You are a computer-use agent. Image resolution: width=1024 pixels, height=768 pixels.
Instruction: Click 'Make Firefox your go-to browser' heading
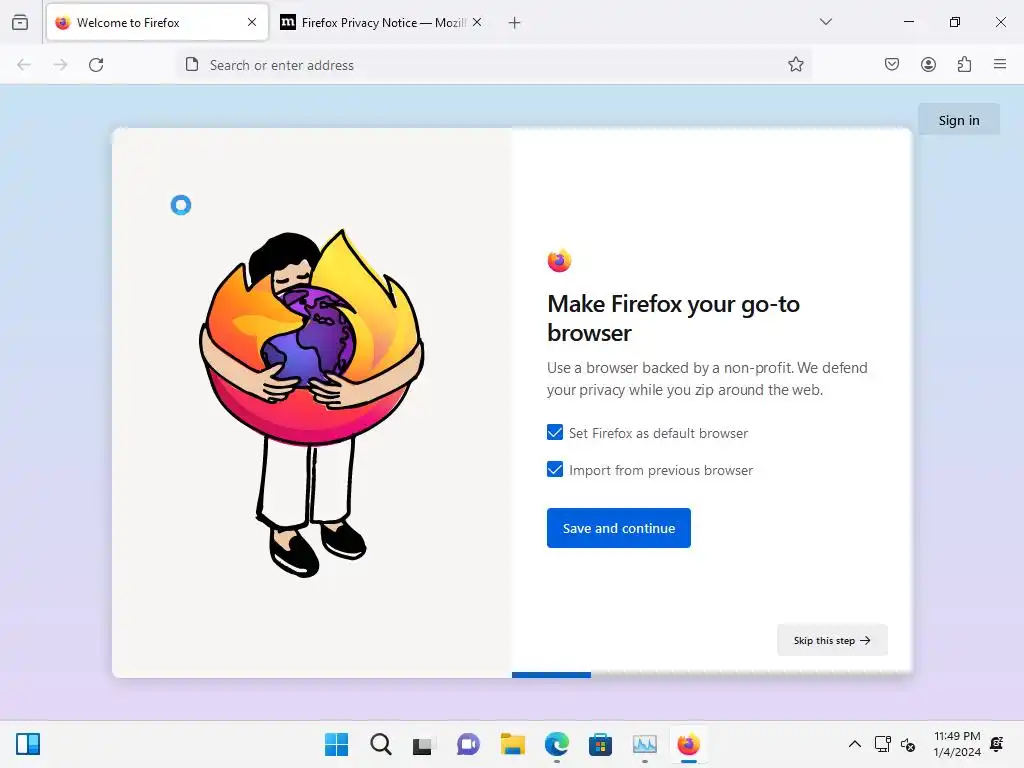click(x=673, y=318)
